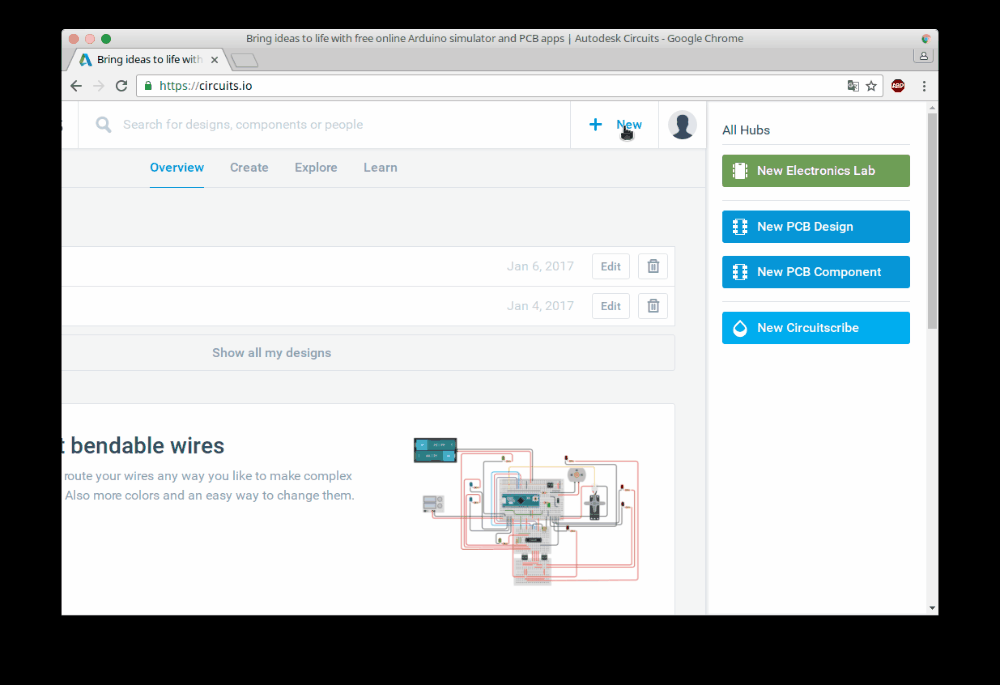Click the Chrome profile icon at window top

click(923, 56)
